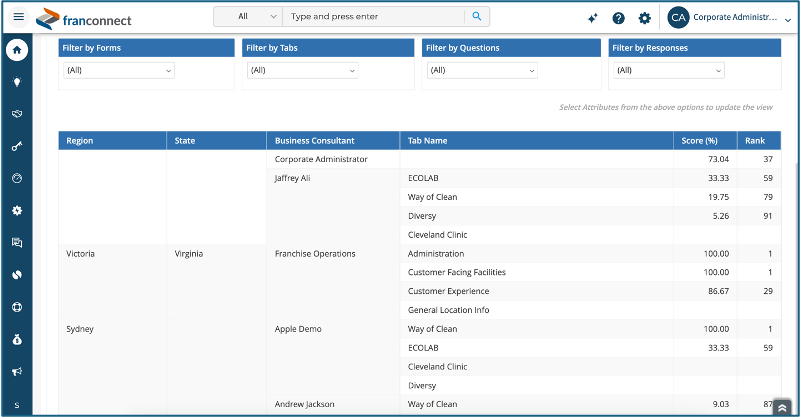Viewport: 800px width, 418px height.
Task: Open the lightbulb module in sidebar
Action: point(17,82)
